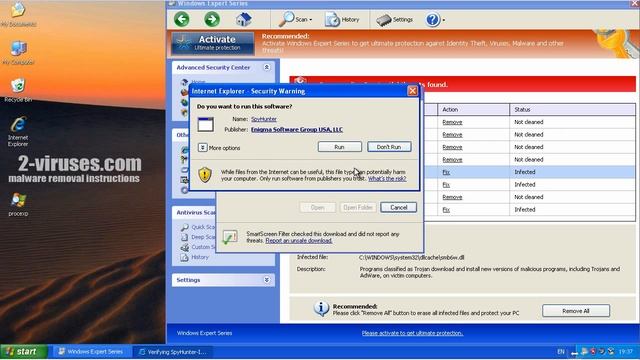Open the My Computer desktop icon
This screenshot has height=360, width=640.
(x=18, y=53)
